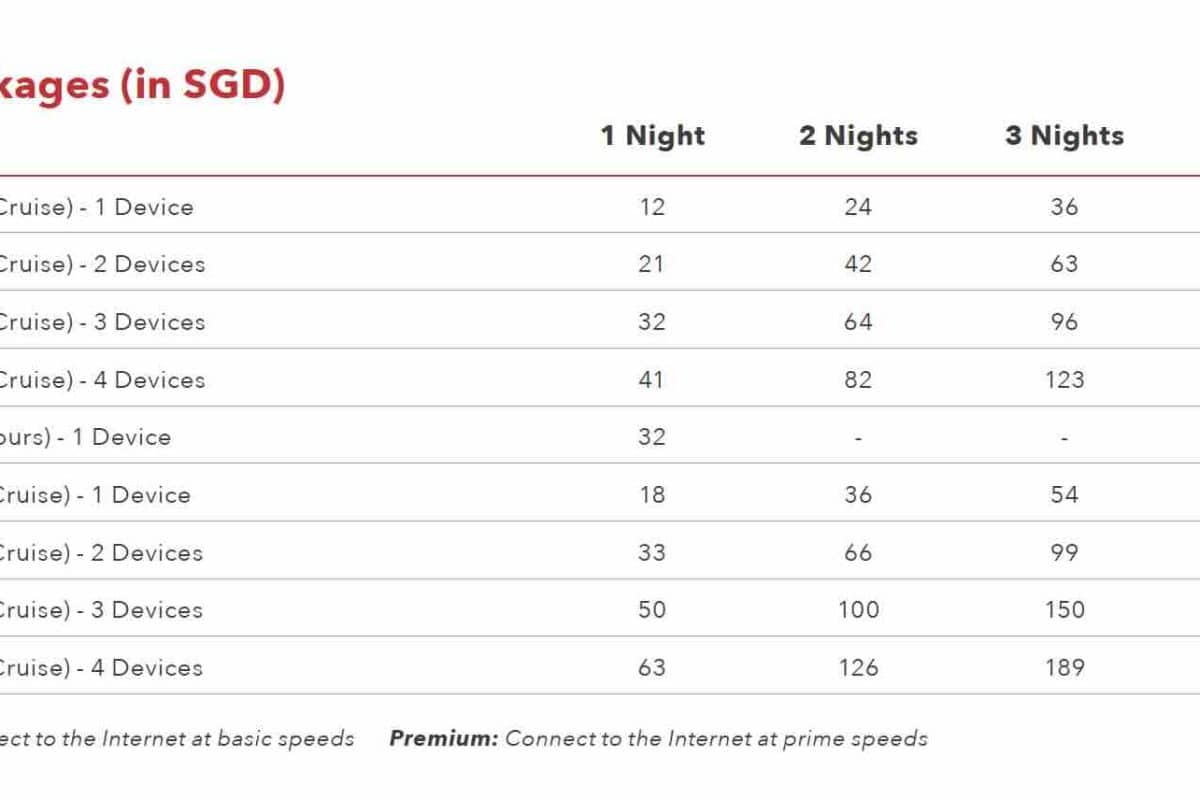Viewport: 1200px width, 800px height.
Task: Click the price 41 in the table
Action: tap(651, 380)
